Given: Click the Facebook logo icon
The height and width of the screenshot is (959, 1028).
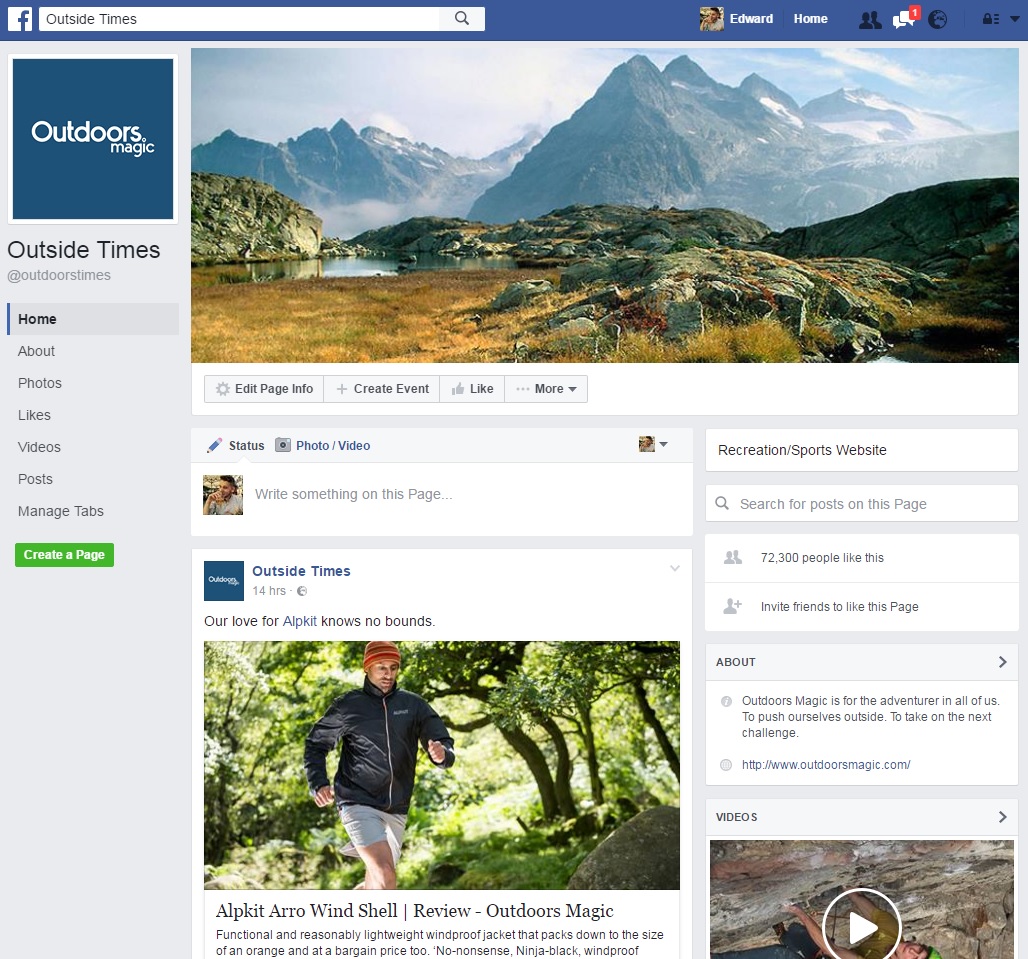Looking at the screenshot, I should point(20,19).
